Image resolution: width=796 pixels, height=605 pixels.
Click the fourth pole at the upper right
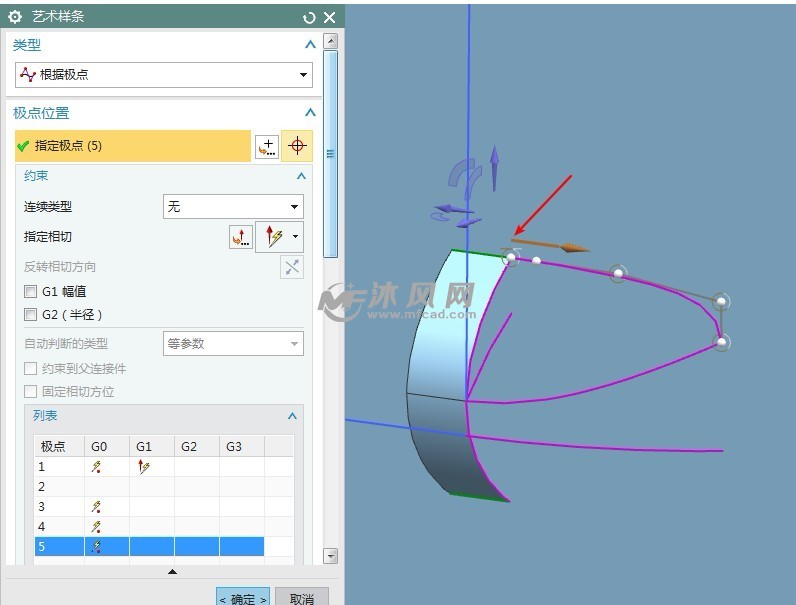point(721,301)
